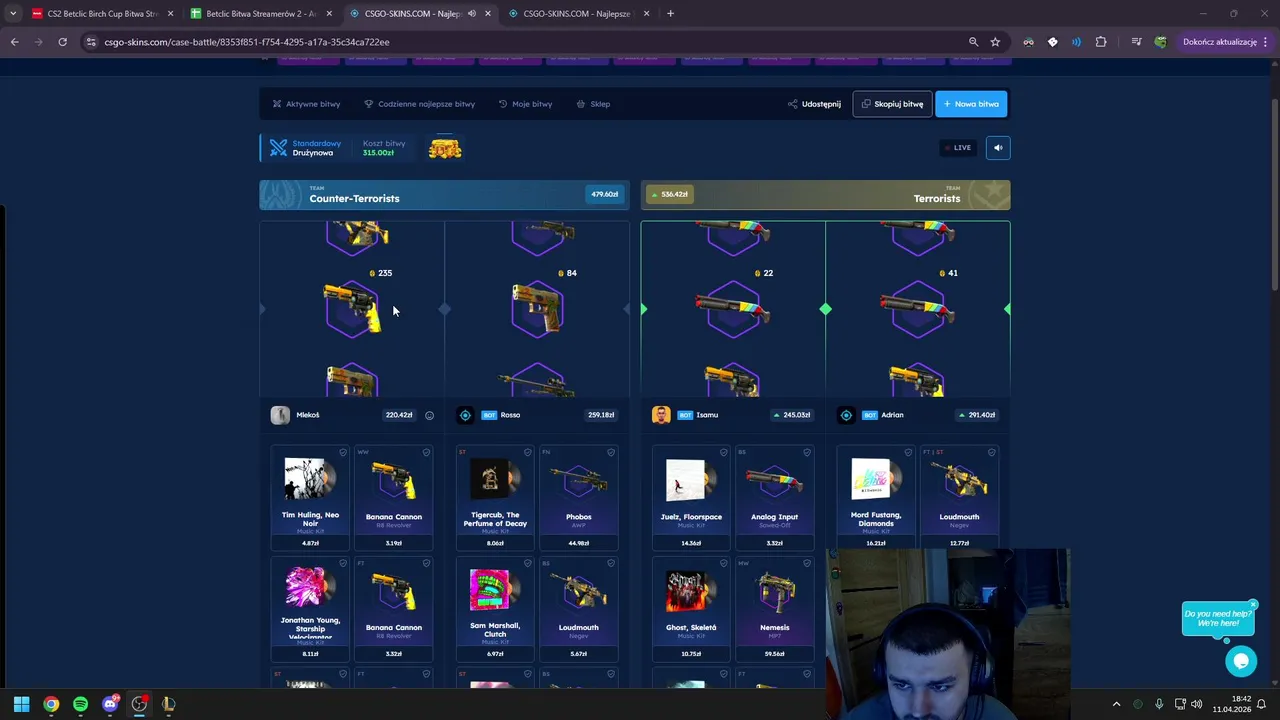
Task: Open the browser zoom magnifier icon
Action: point(973,42)
